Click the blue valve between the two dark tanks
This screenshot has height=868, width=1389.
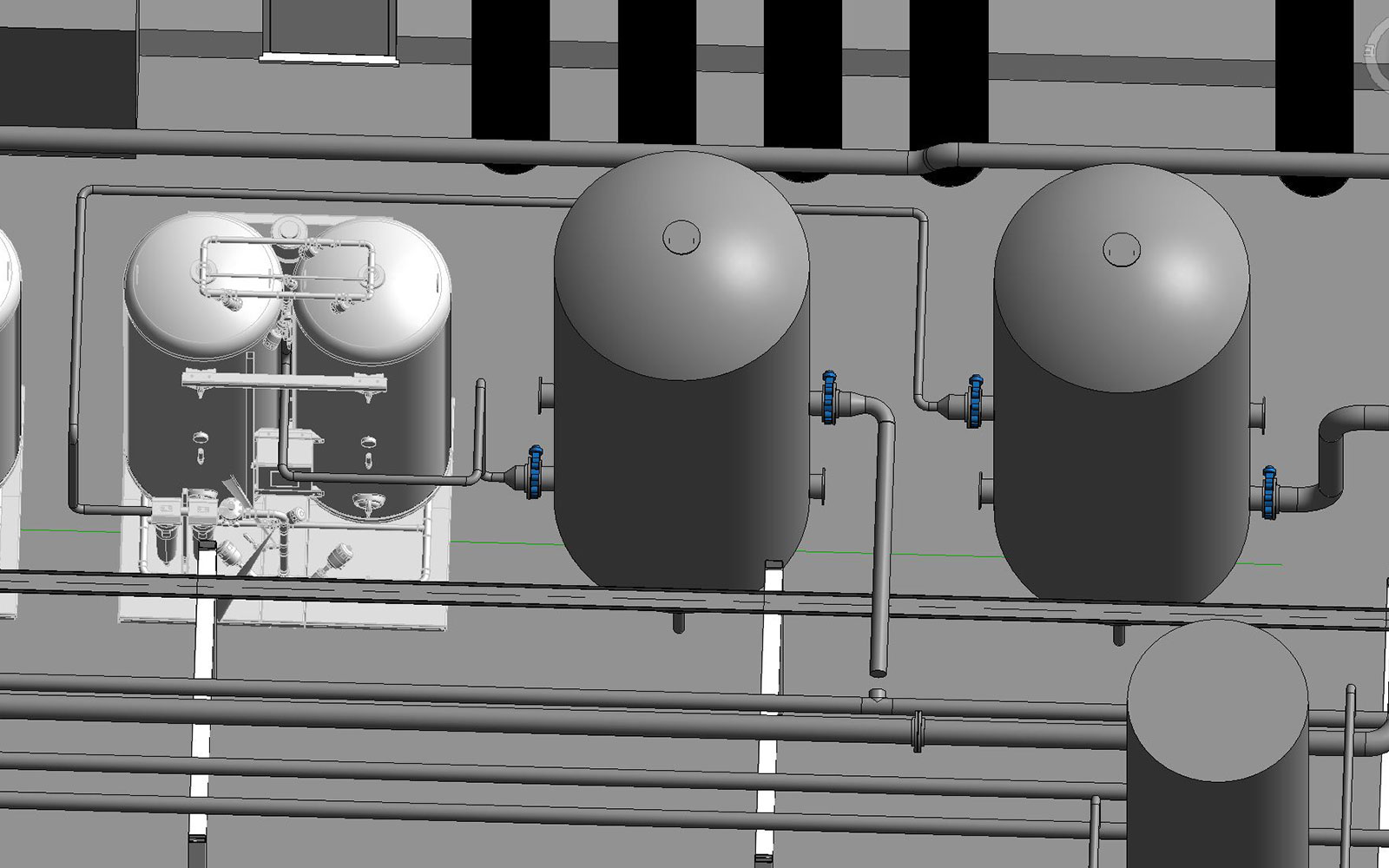[x=829, y=397]
